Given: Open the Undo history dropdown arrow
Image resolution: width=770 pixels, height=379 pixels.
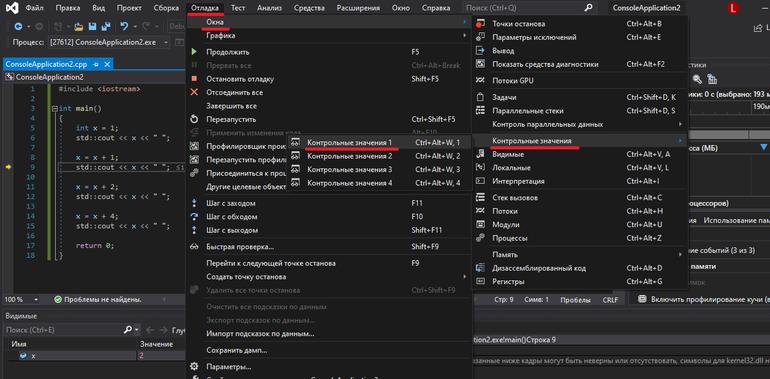Looking at the screenshot, I should tap(133, 27).
